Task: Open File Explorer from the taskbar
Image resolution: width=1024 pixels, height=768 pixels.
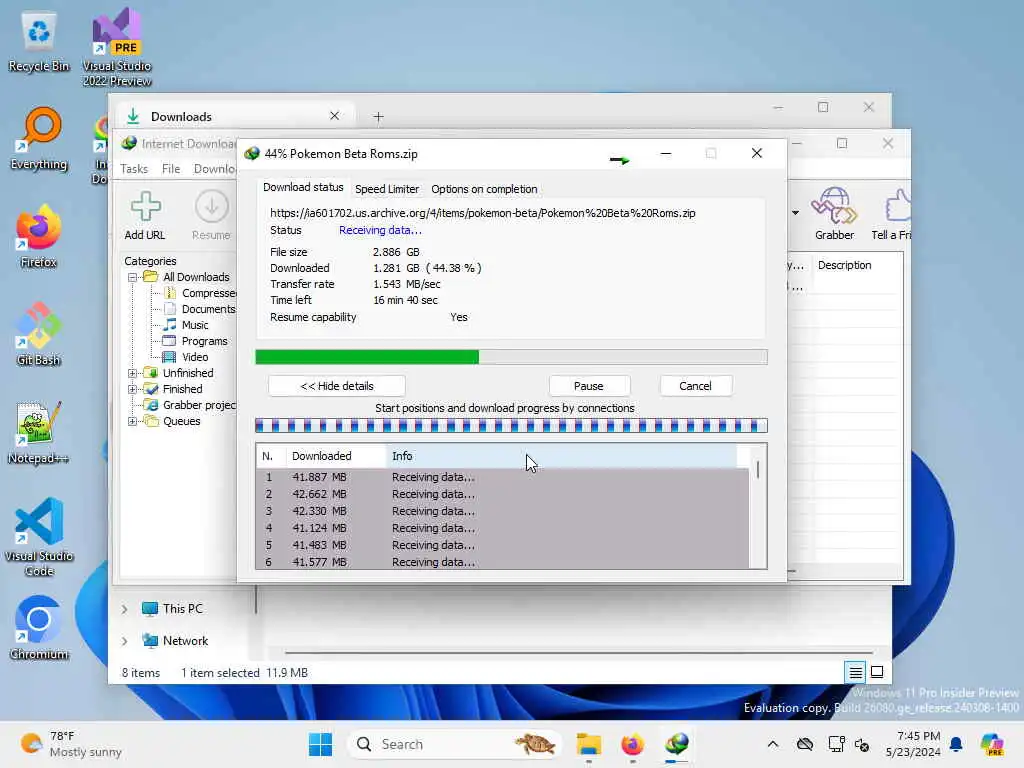Action: click(x=588, y=744)
